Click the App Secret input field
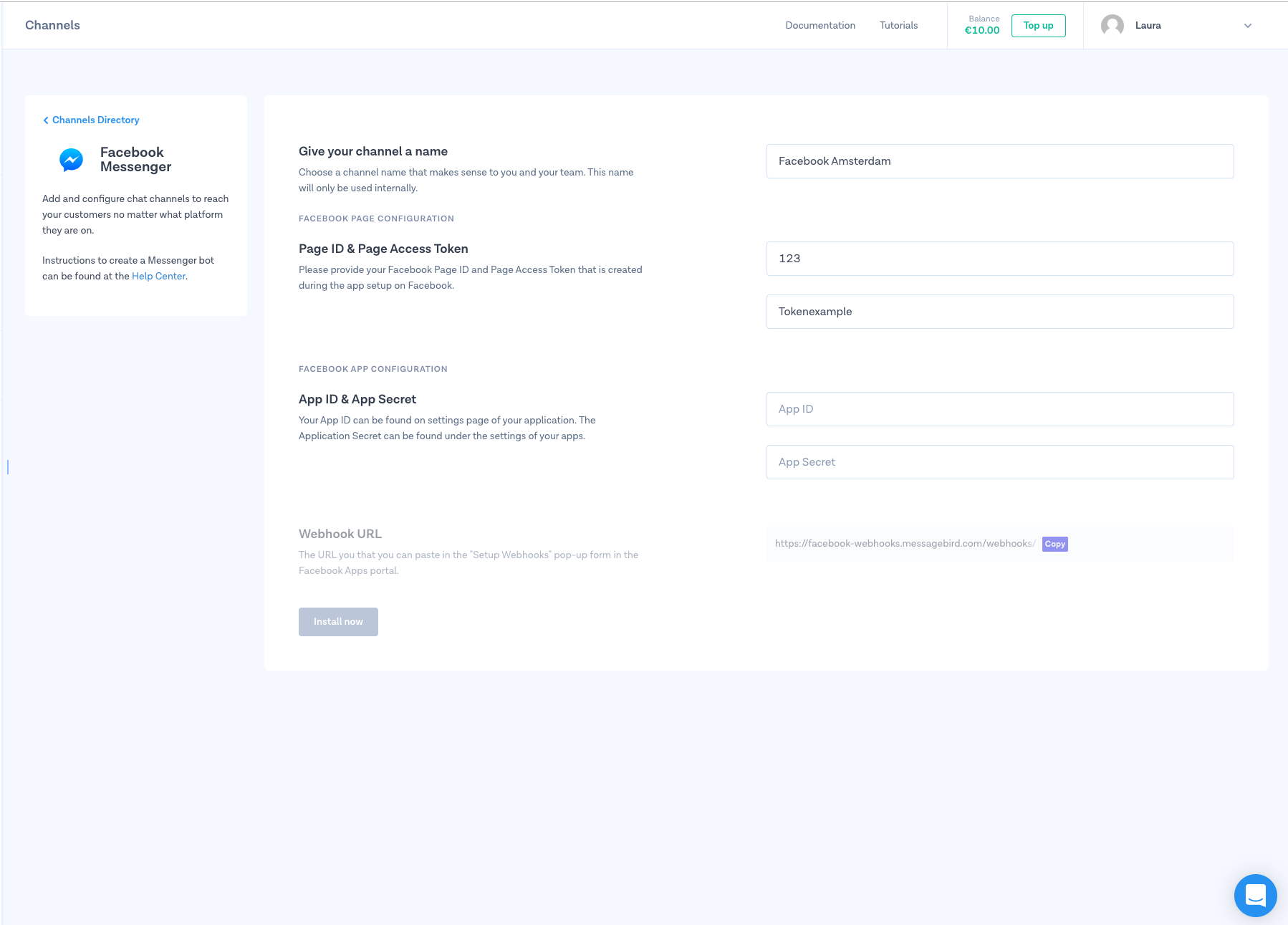 [1000, 462]
